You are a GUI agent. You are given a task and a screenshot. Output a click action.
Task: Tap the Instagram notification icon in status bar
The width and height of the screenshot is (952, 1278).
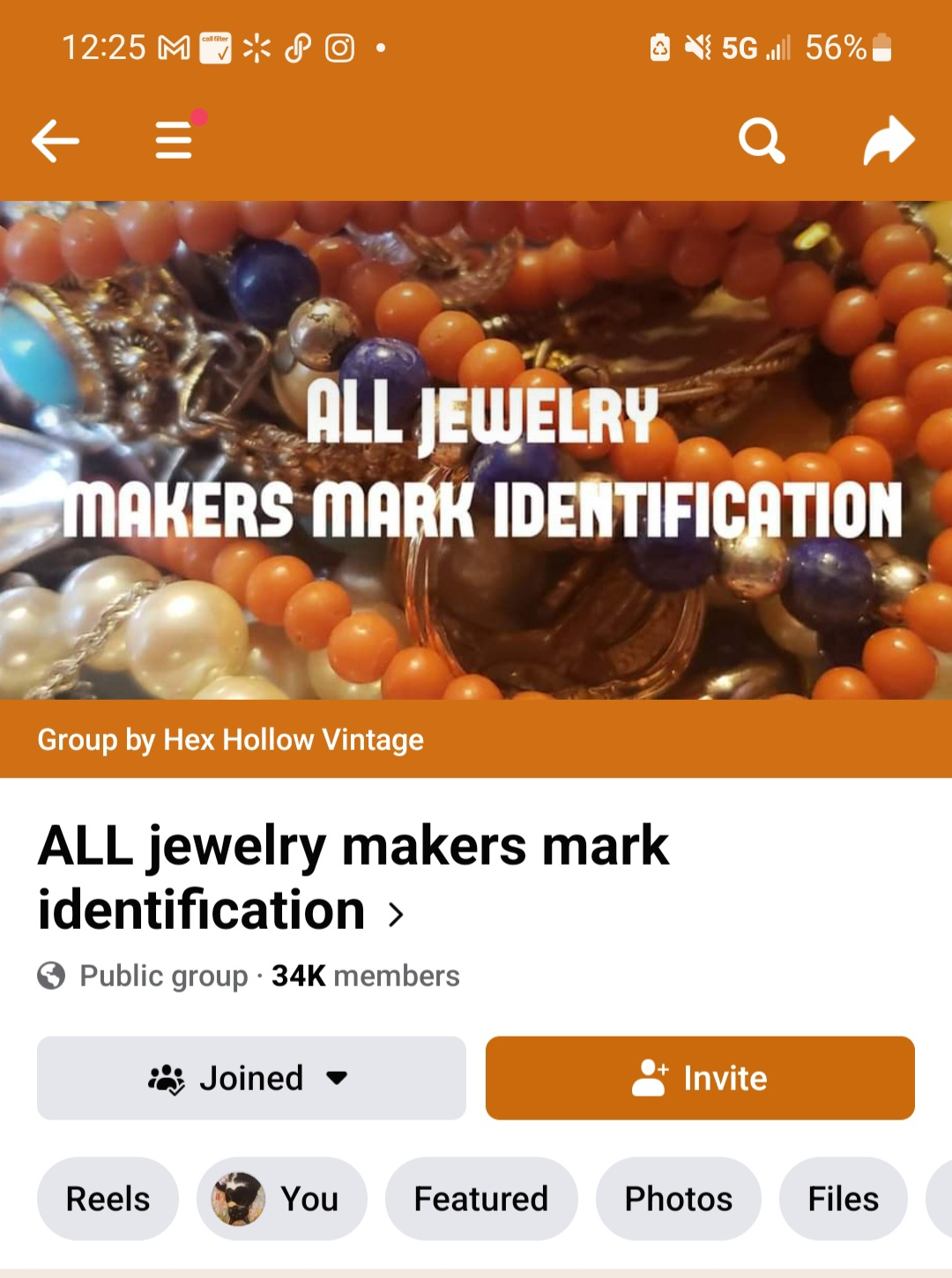339,48
